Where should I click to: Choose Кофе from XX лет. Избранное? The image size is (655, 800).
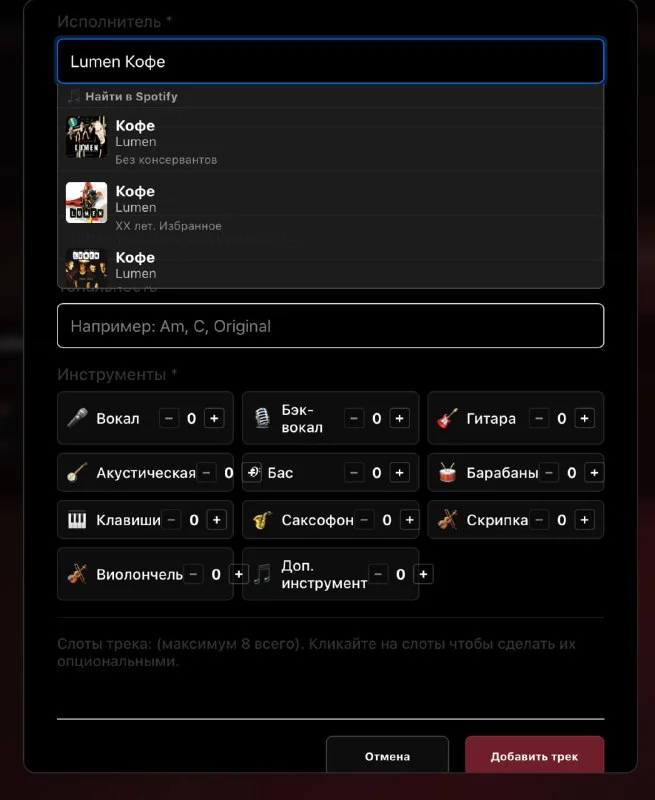click(x=331, y=205)
